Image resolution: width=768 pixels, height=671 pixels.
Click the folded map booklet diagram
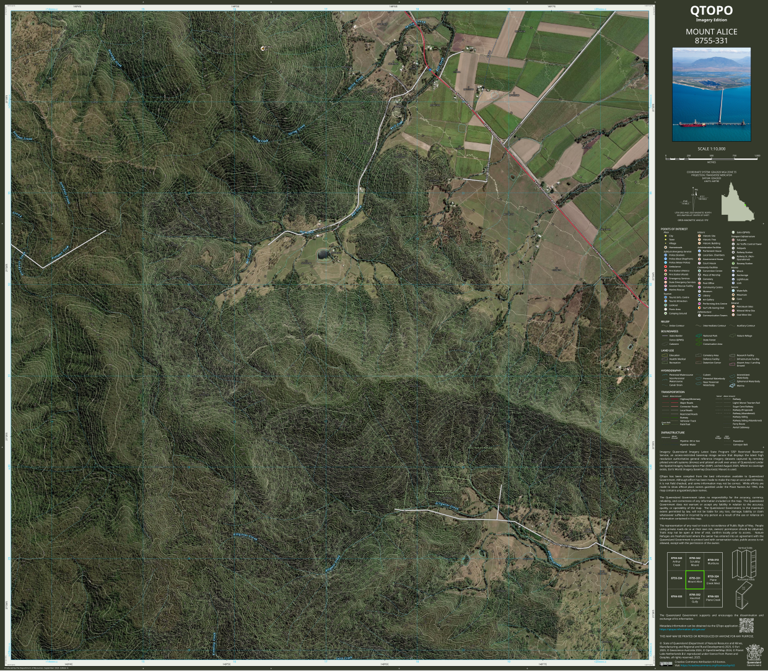pyautogui.click(x=744, y=596)
